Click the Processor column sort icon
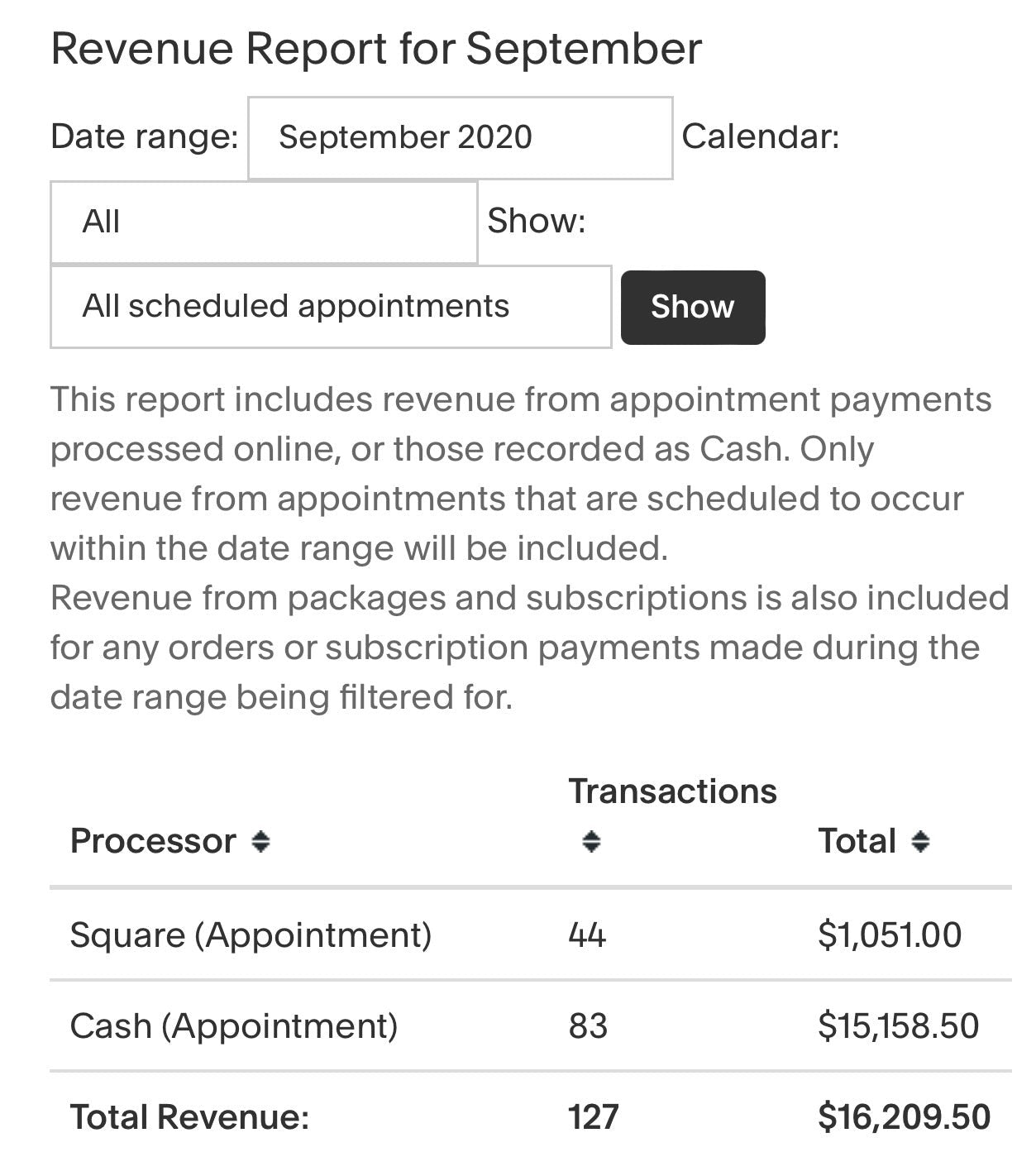 pos(260,842)
